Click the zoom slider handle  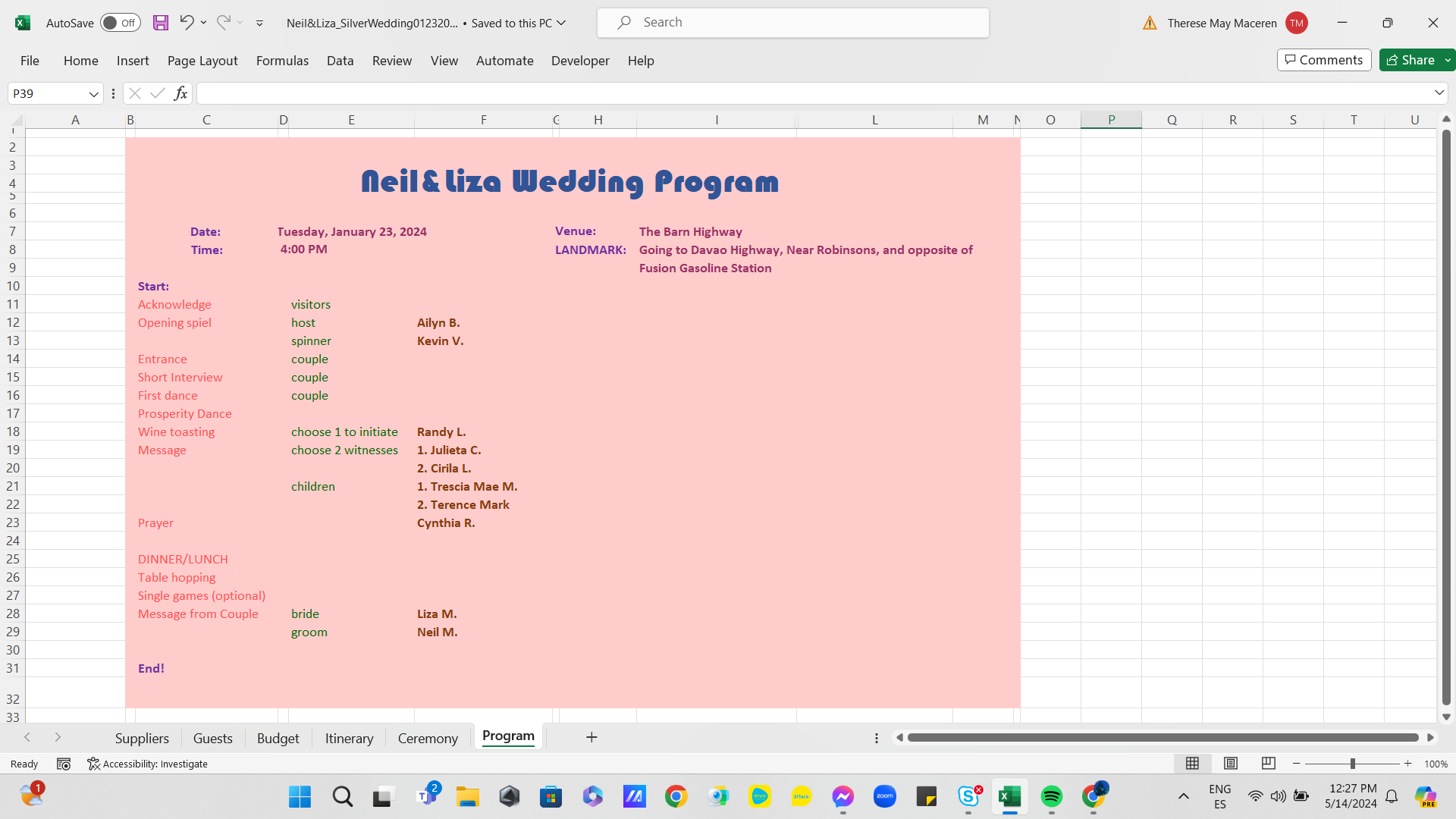coord(1352,764)
